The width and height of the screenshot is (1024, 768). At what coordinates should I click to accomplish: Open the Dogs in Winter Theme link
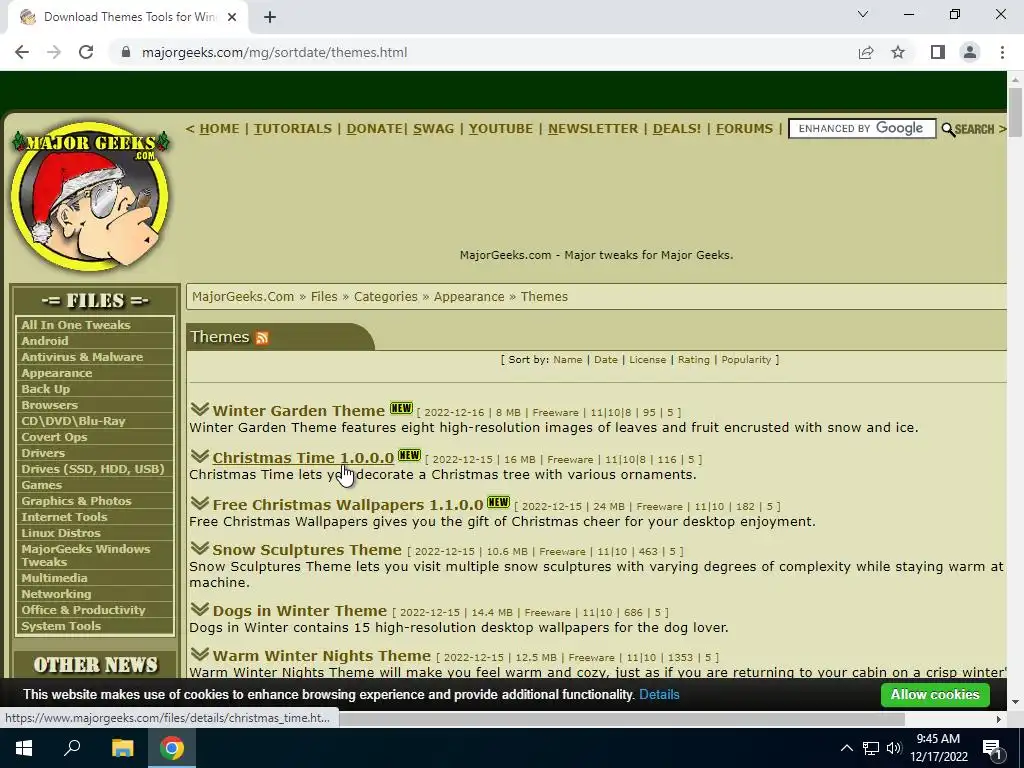click(300, 611)
